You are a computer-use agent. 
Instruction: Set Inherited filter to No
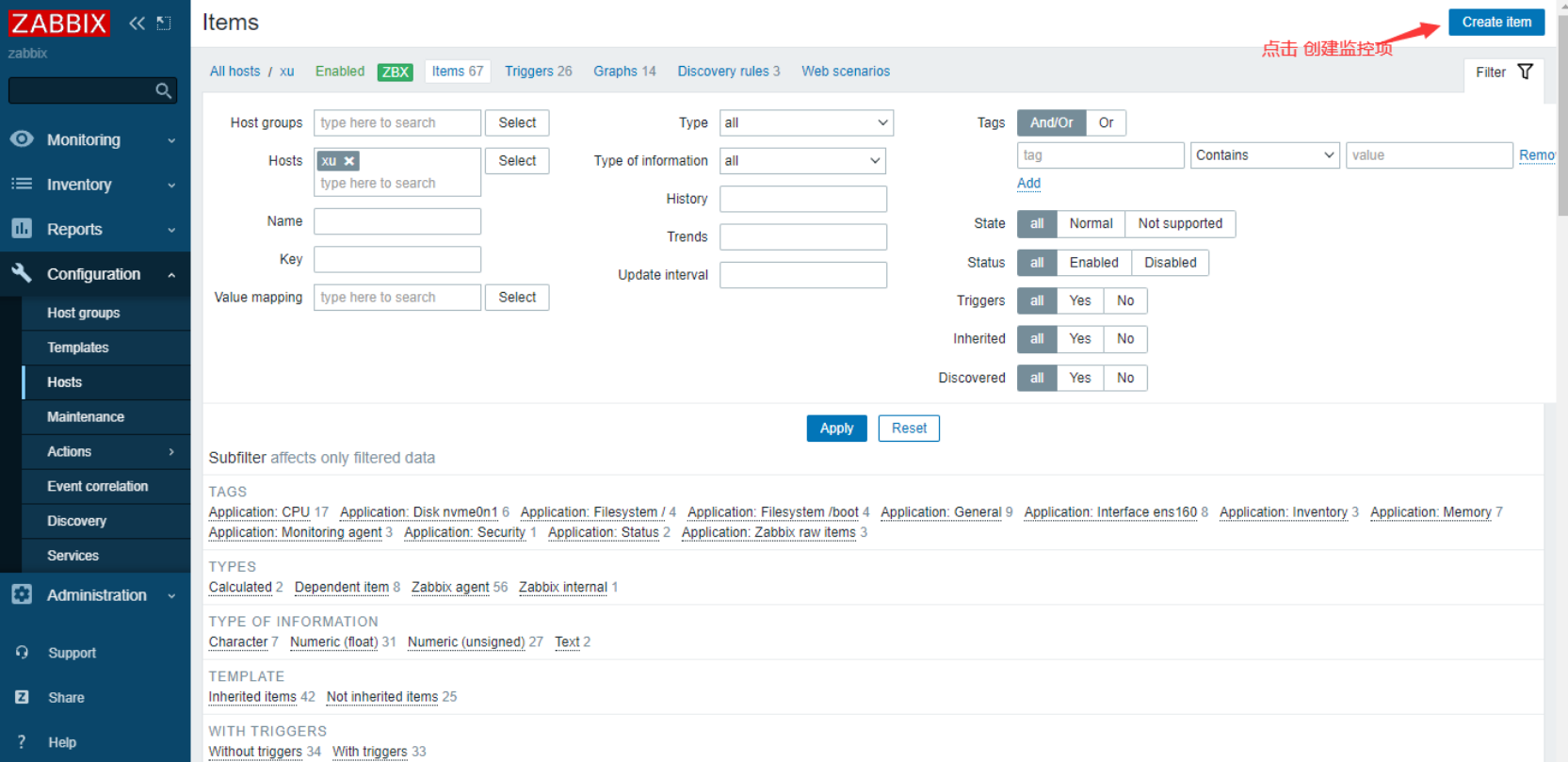tap(1125, 338)
